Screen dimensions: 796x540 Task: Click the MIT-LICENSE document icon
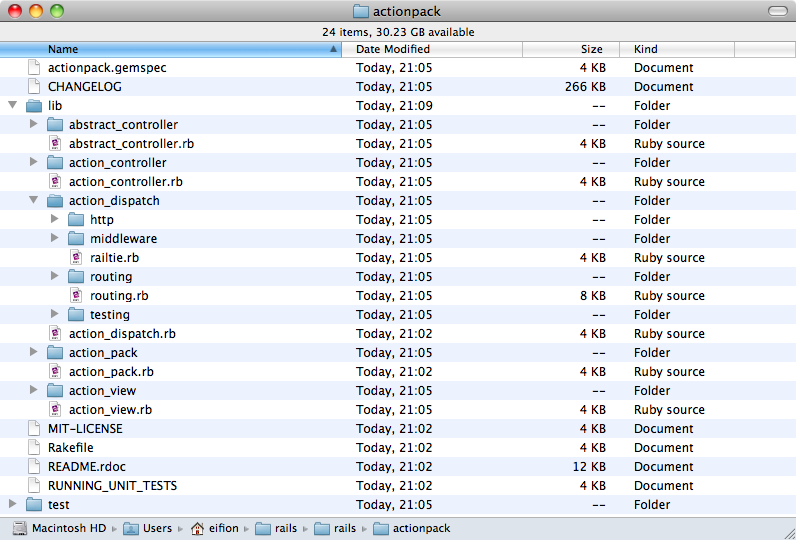click(34, 428)
